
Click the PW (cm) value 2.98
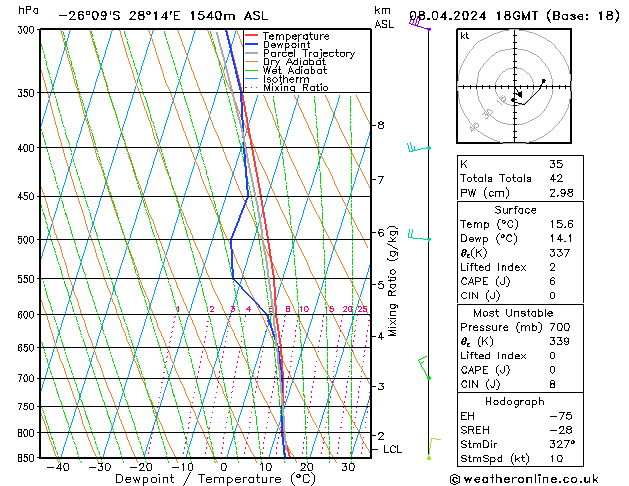[x=561, y=193]
